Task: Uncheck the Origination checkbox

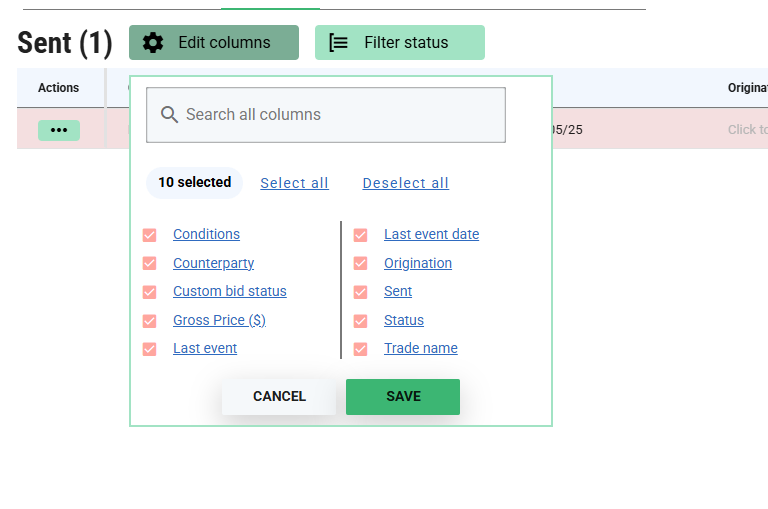Action: click(x=361, y=264)
